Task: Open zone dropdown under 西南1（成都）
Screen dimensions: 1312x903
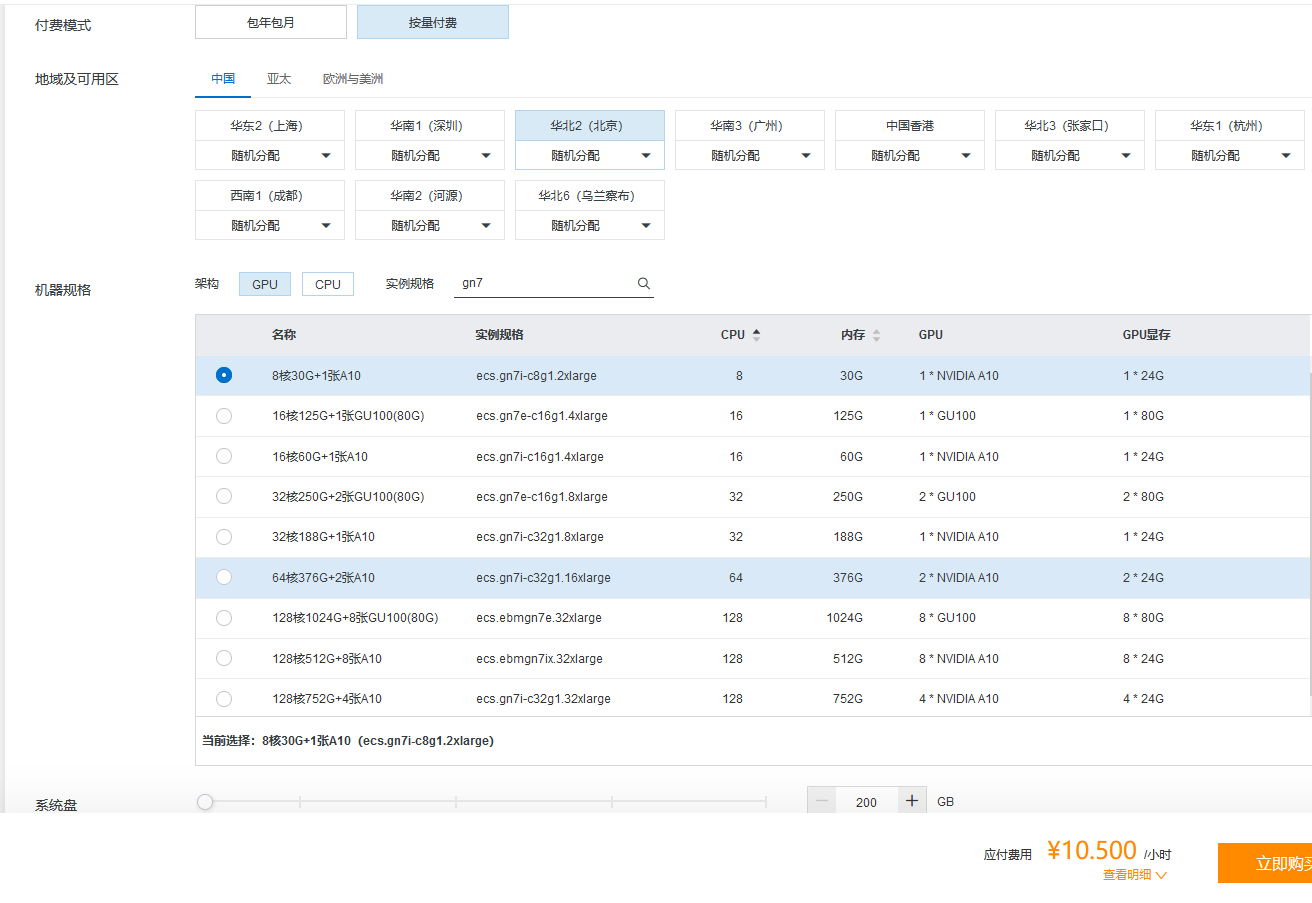Action: pos(270,225)
